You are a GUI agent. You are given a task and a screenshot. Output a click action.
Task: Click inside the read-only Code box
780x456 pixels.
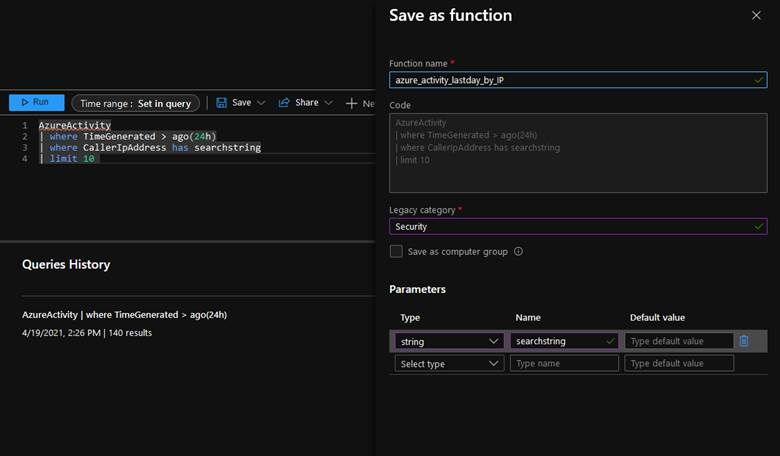pyautogui.click(x=578, y=153)
